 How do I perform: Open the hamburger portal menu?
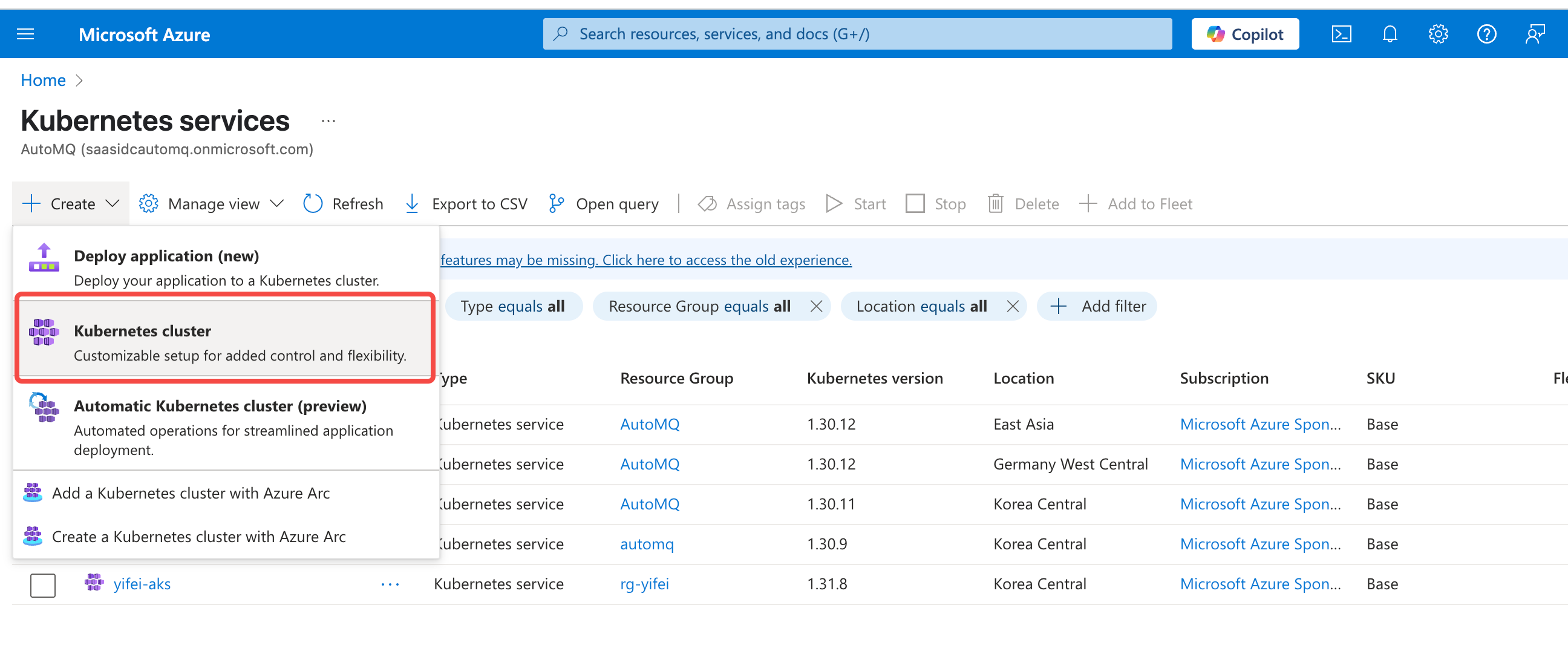[x=25, y=34]
